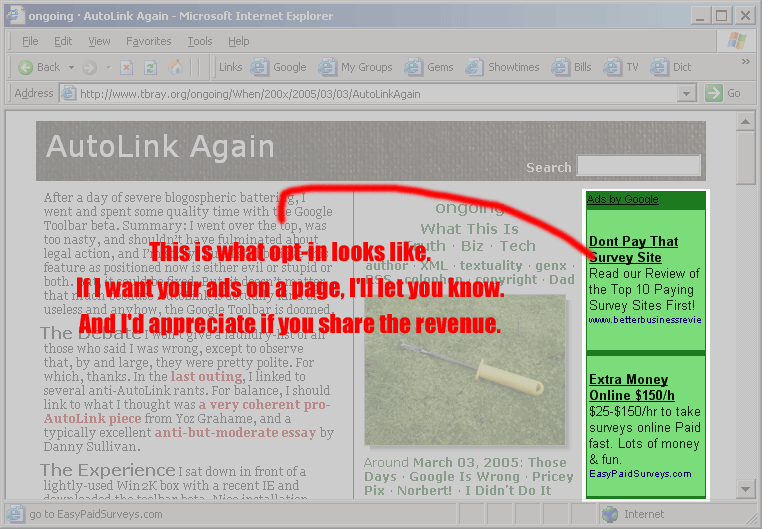Click the Back navigation button
Image resolution: width=762 pixels, height=529 pixels.
coord(39,67)
